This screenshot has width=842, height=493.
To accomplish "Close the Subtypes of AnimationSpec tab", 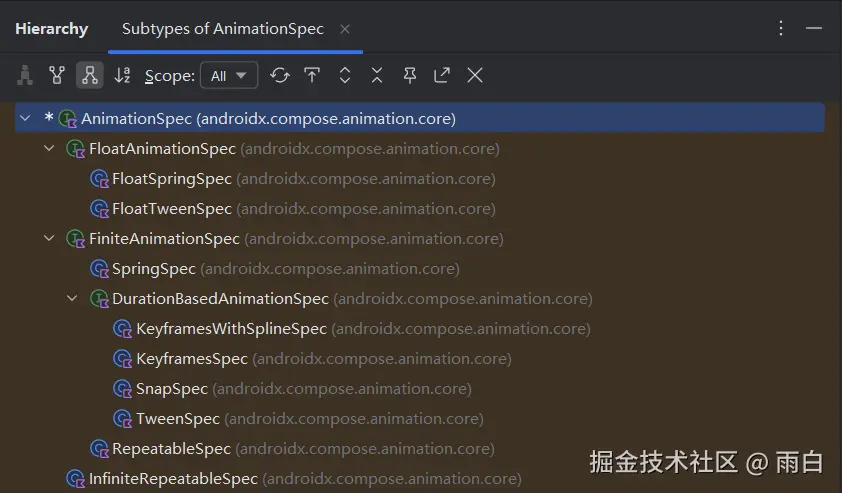I will [x=345, y=29].
